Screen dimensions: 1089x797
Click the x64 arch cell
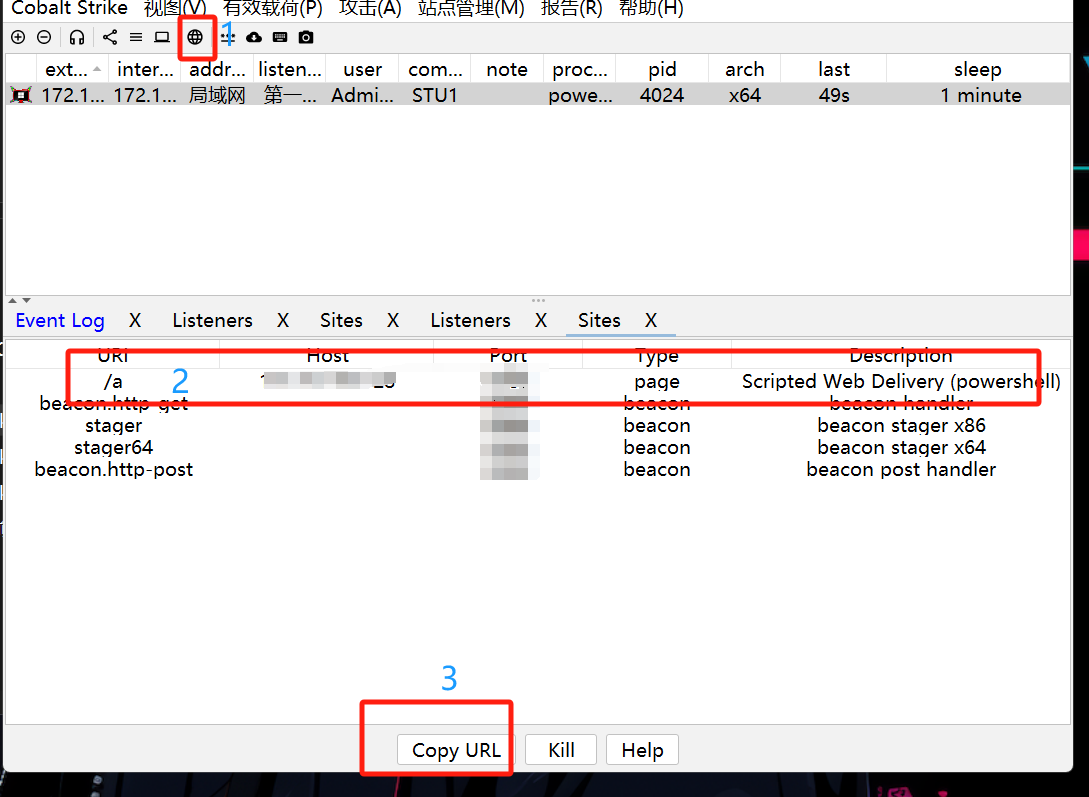click(745, 95)
